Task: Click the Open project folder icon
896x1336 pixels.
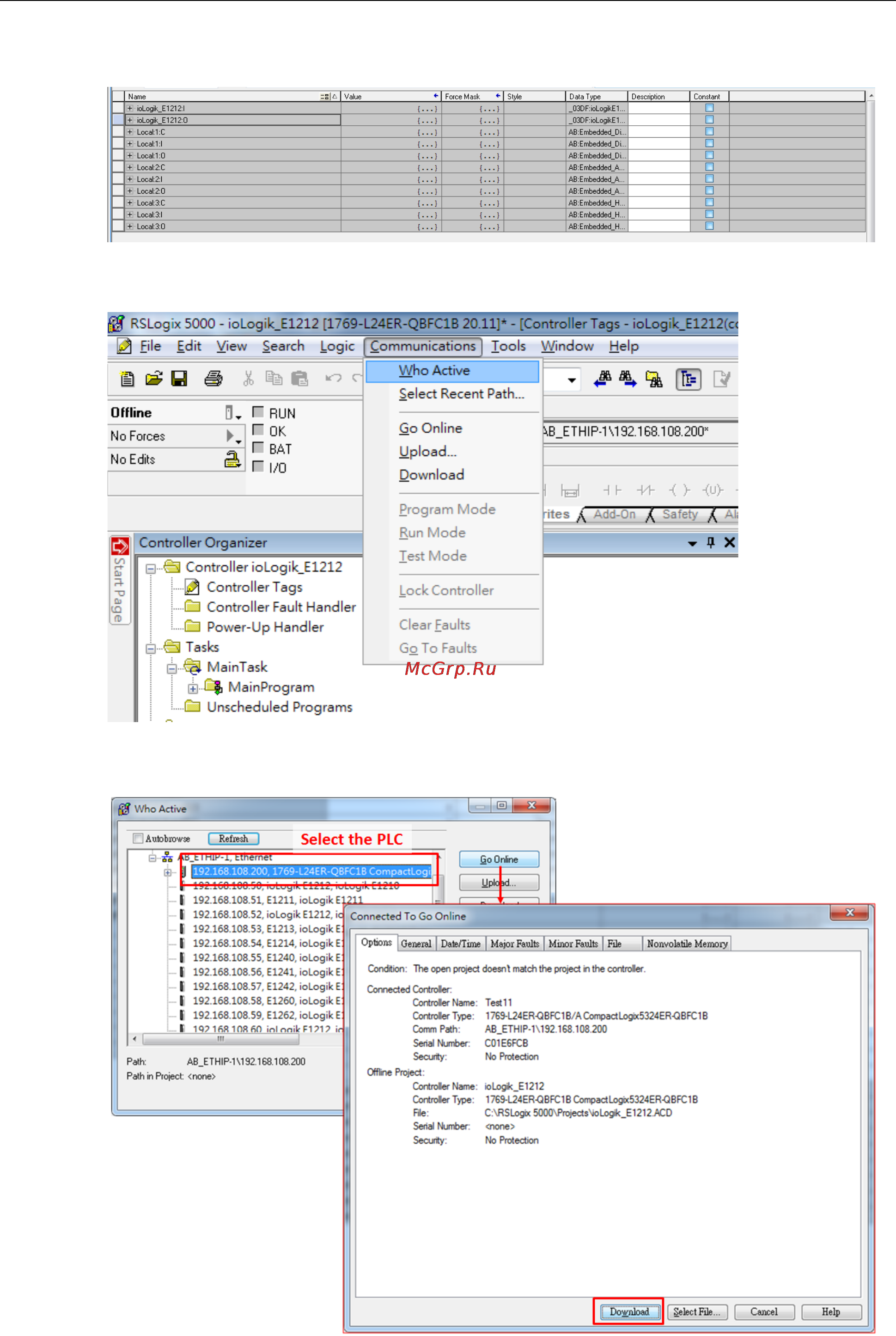Action: [154, 379]
